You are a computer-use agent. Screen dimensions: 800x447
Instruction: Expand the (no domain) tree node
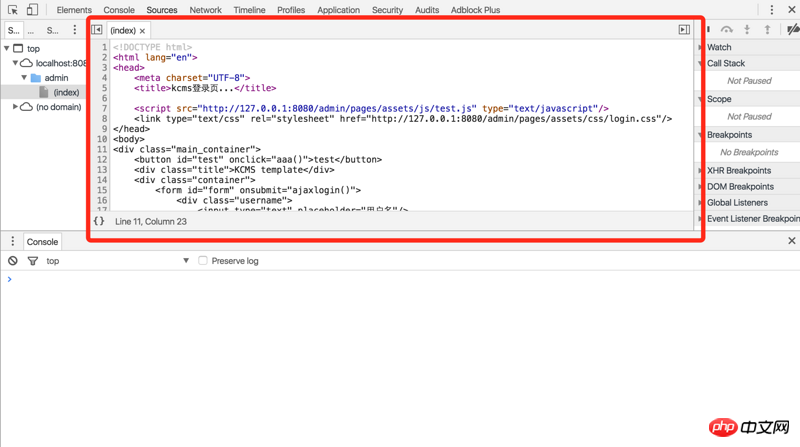click(x=15, y=107)
